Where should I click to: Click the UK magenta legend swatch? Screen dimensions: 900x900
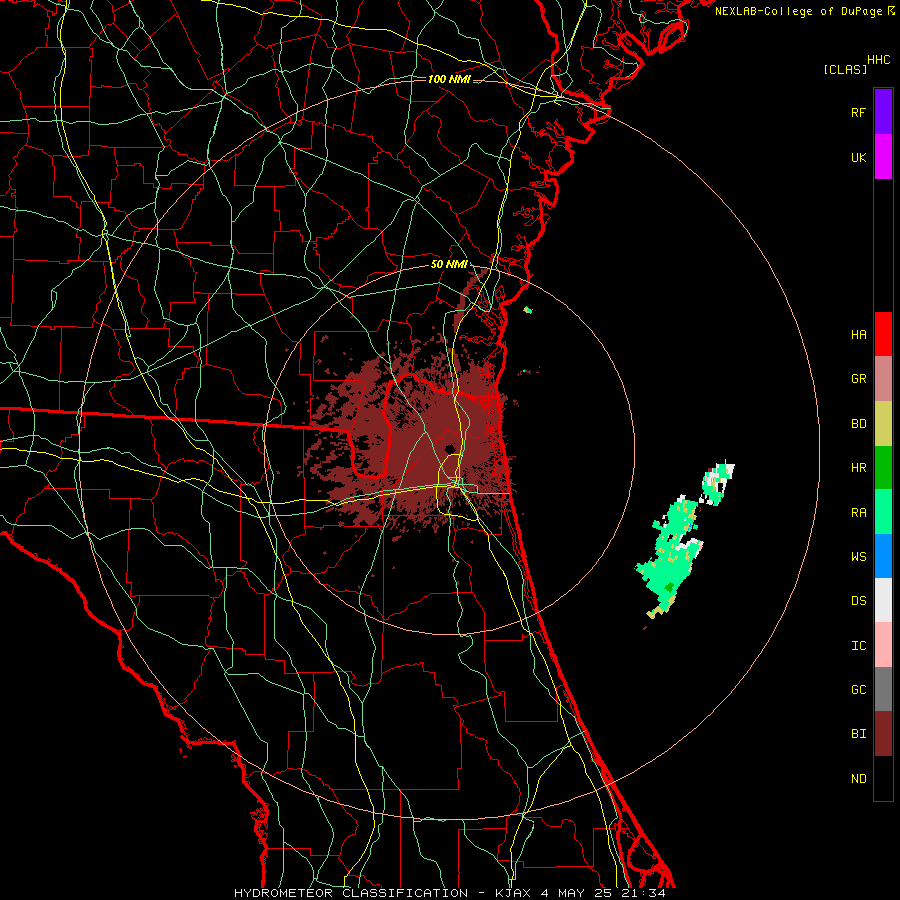pyautogui.click(x=883, y=157)
